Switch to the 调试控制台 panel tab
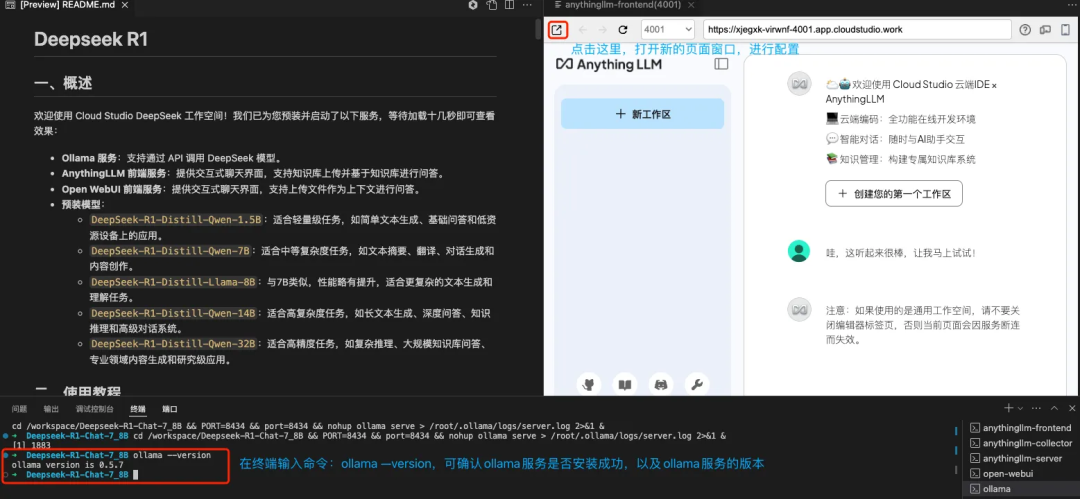Image resolution: width=1080 pixels, height=499 pixels. pyautogui.click(x=95, y=409)
